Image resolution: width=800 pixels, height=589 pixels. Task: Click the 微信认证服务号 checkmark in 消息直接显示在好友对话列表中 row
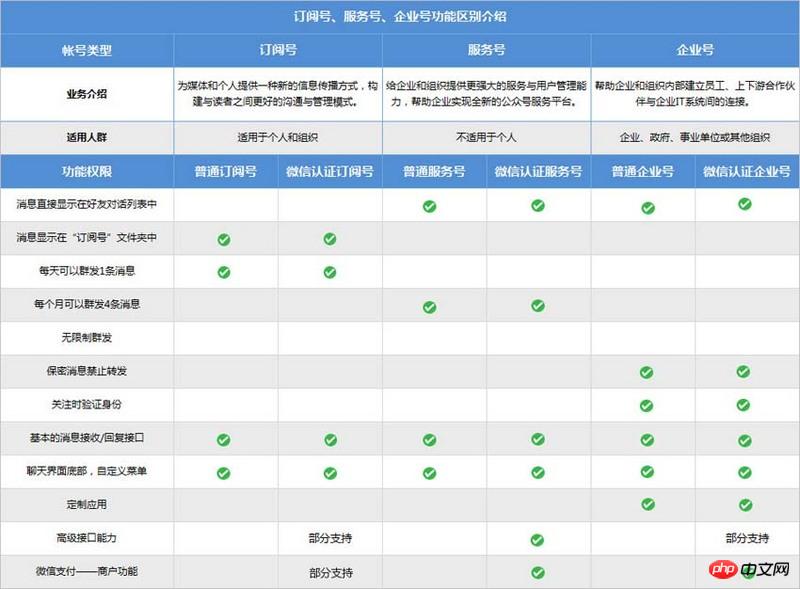tap(538, 205)
